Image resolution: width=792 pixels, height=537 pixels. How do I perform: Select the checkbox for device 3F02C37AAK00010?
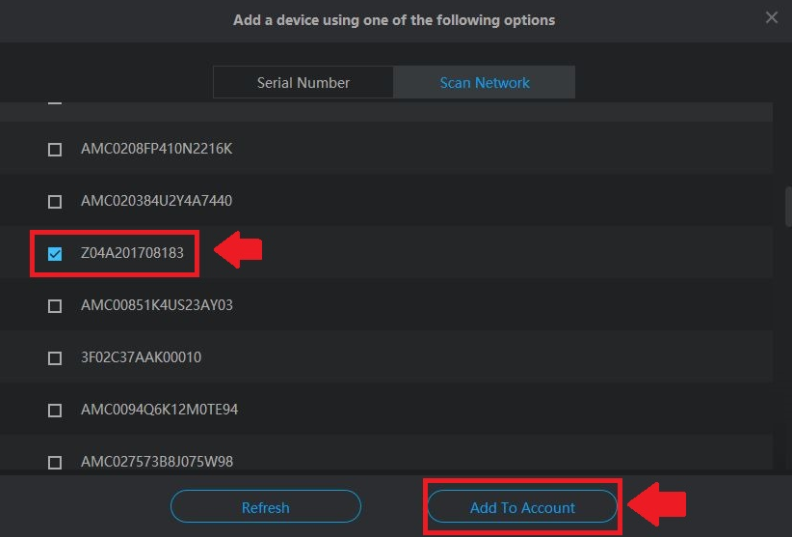click(55, 358)
